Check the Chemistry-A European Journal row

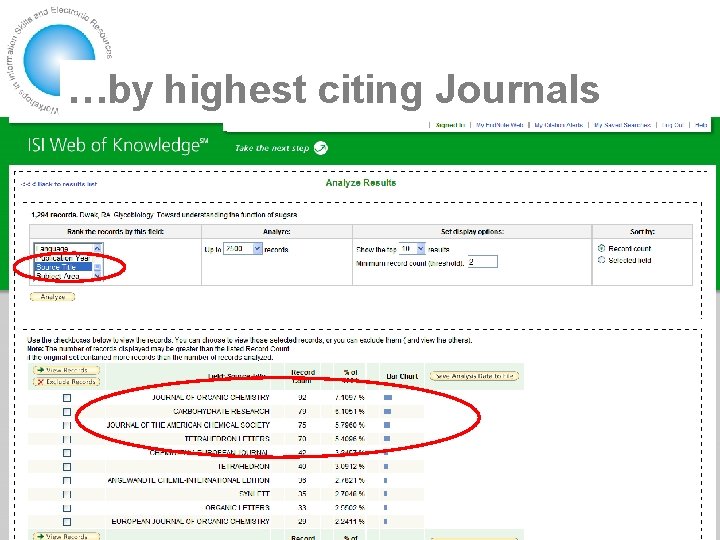pos(67,453)
